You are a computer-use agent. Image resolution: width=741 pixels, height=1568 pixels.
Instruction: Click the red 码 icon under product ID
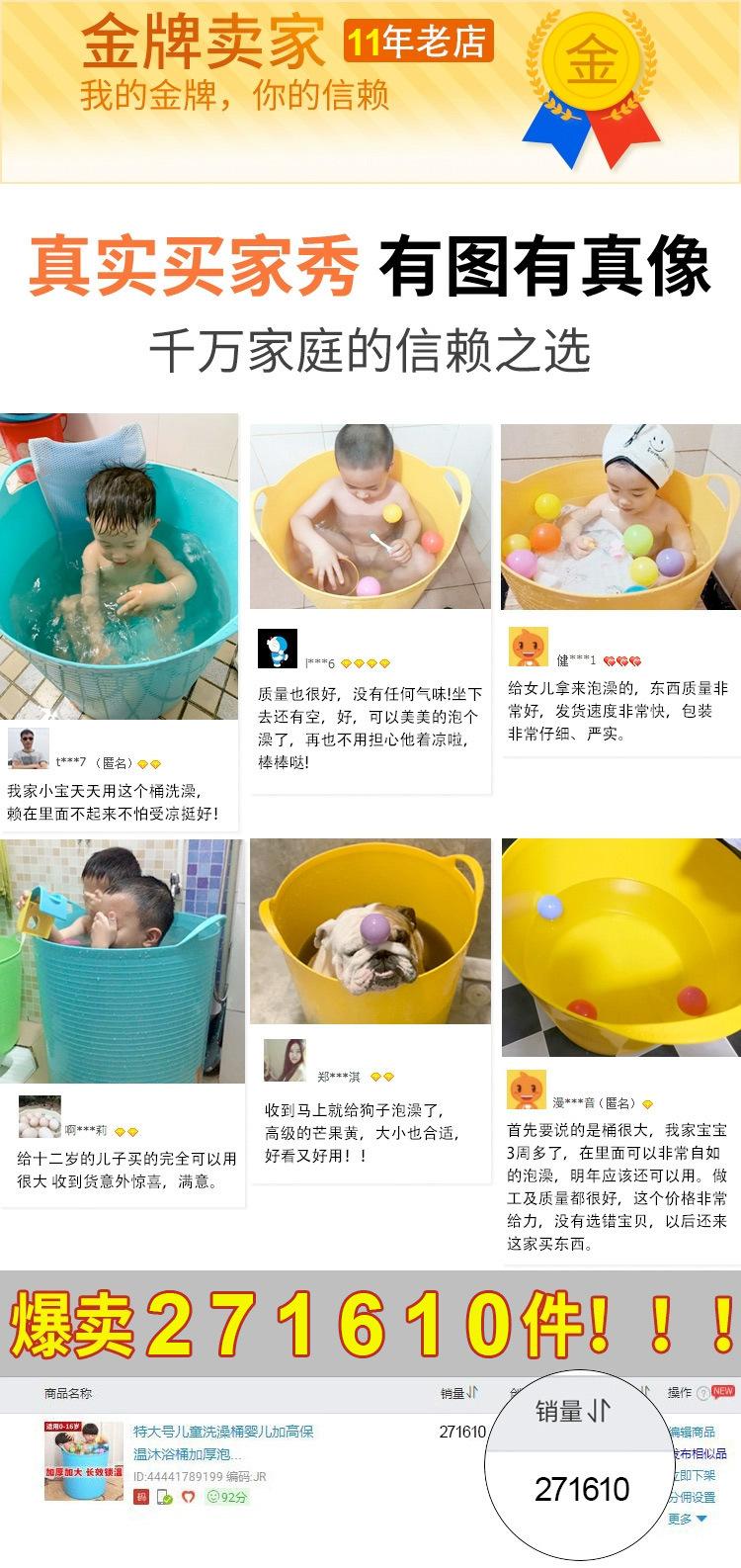coord(141,1498)
